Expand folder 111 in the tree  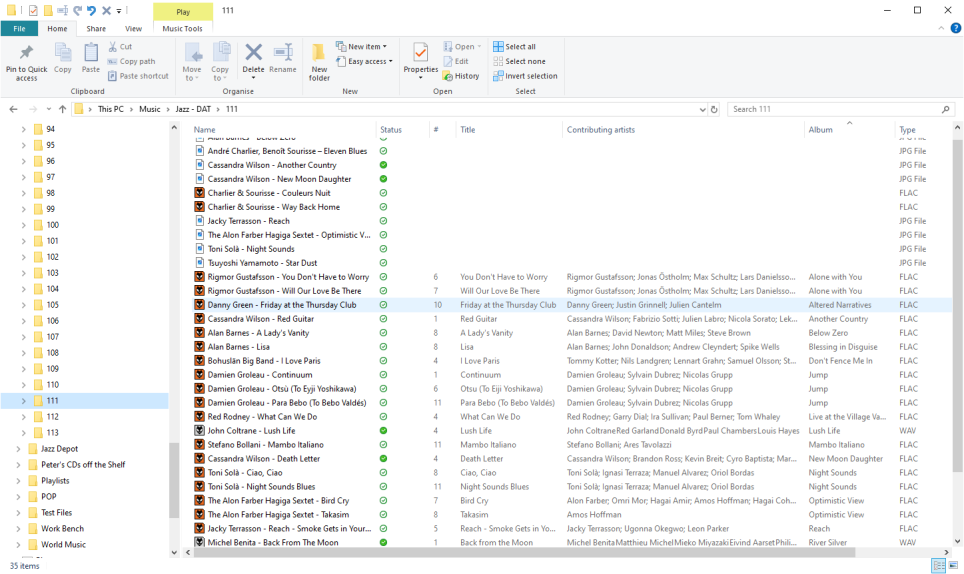pos(23,401)
